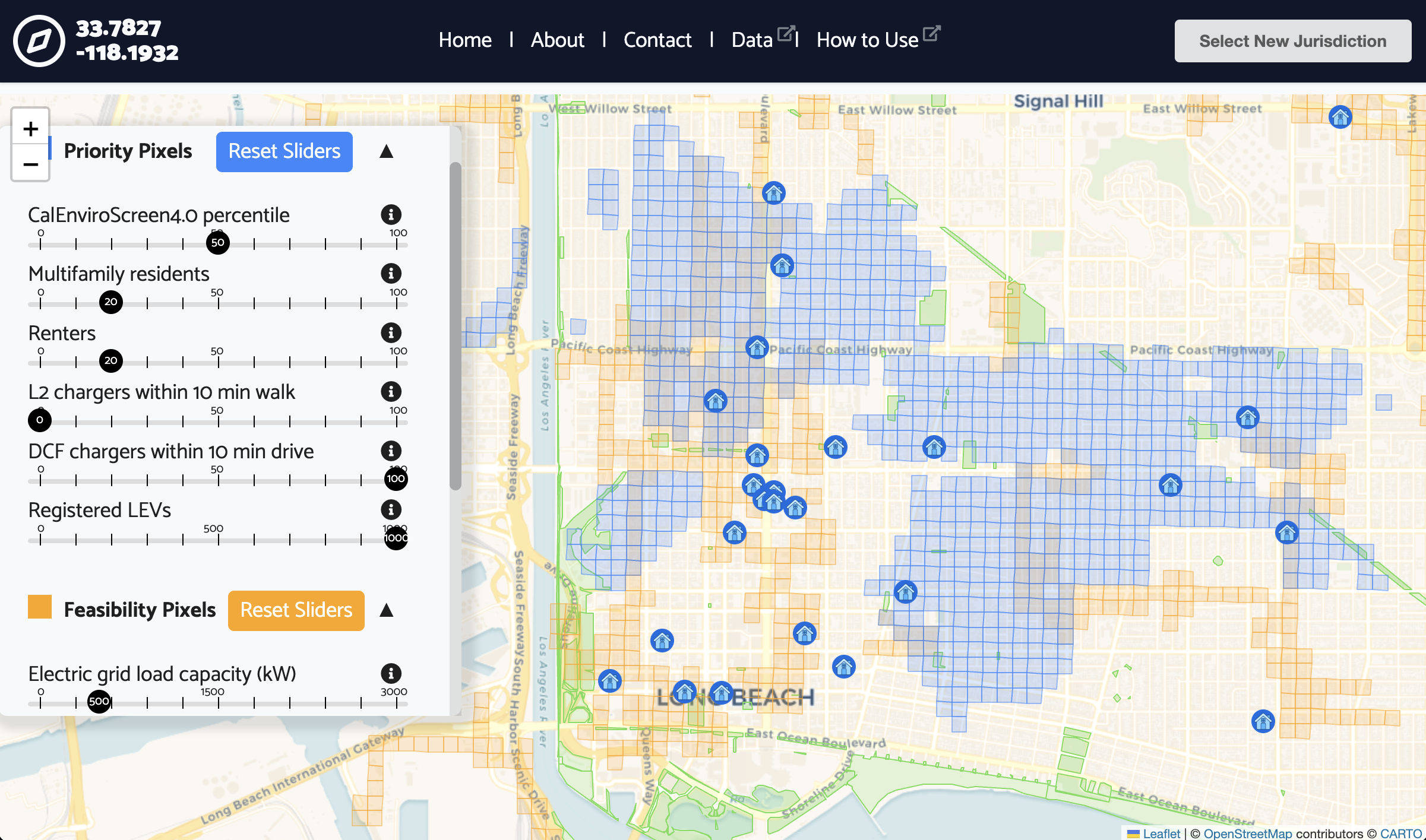
Task: Click the sidebar panel vertical scrollbar
Action: tap(456, 326)
